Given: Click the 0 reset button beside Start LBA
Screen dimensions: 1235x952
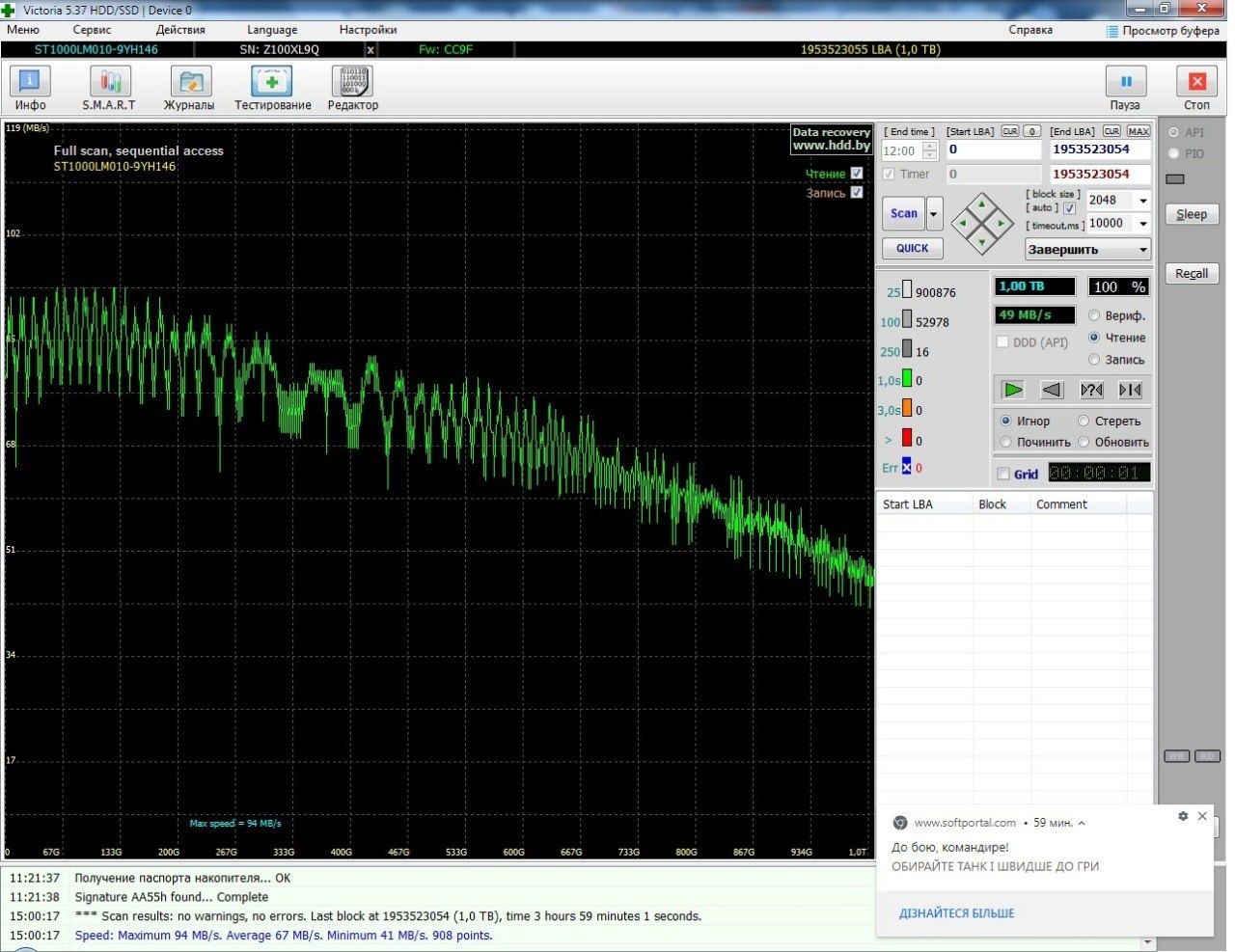Looking at the screenshot, I should coord(1032,131).
